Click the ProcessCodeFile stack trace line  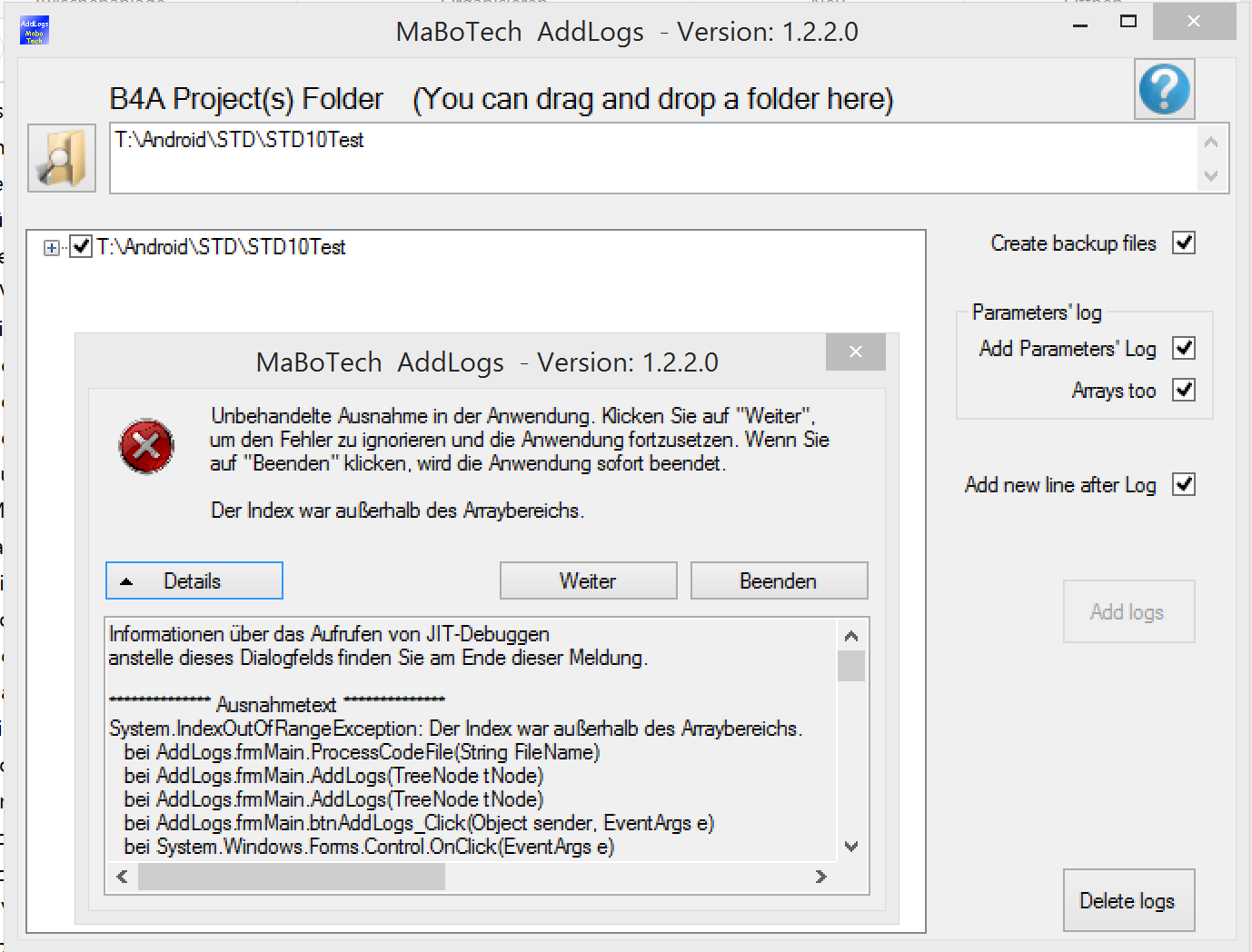pos(362,752)
